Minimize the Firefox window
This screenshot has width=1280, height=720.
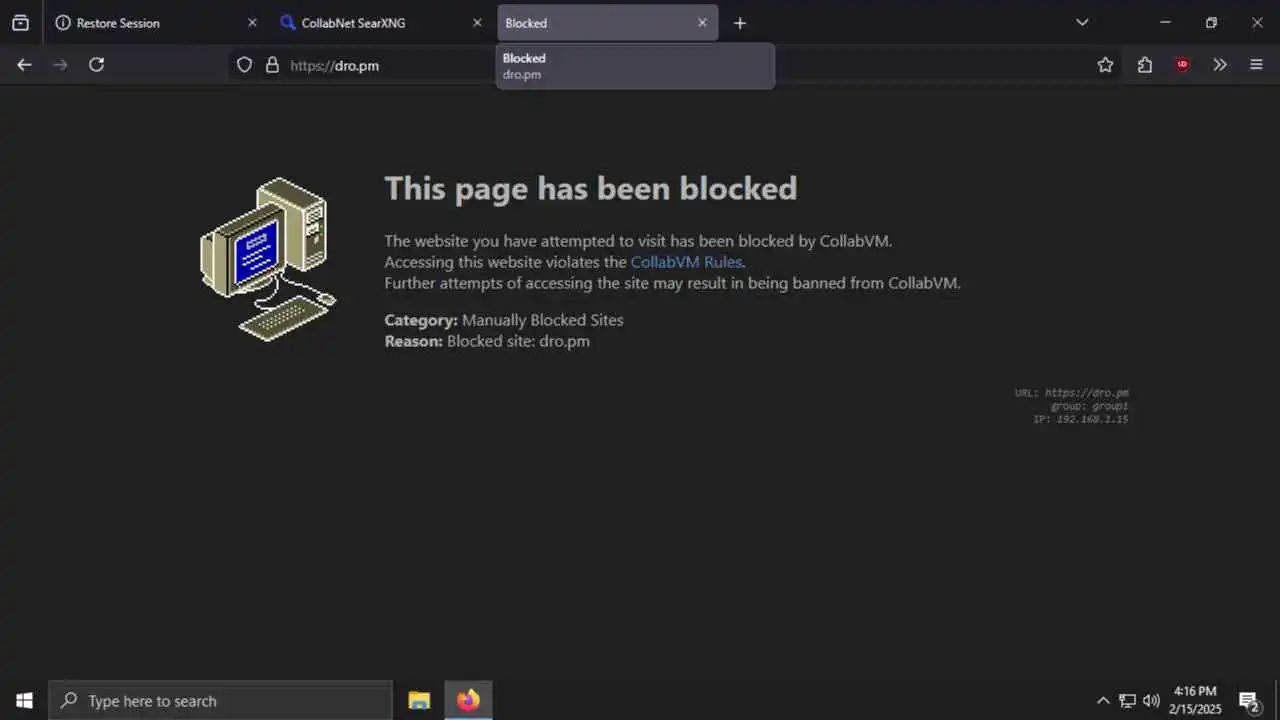point(1165,22)
